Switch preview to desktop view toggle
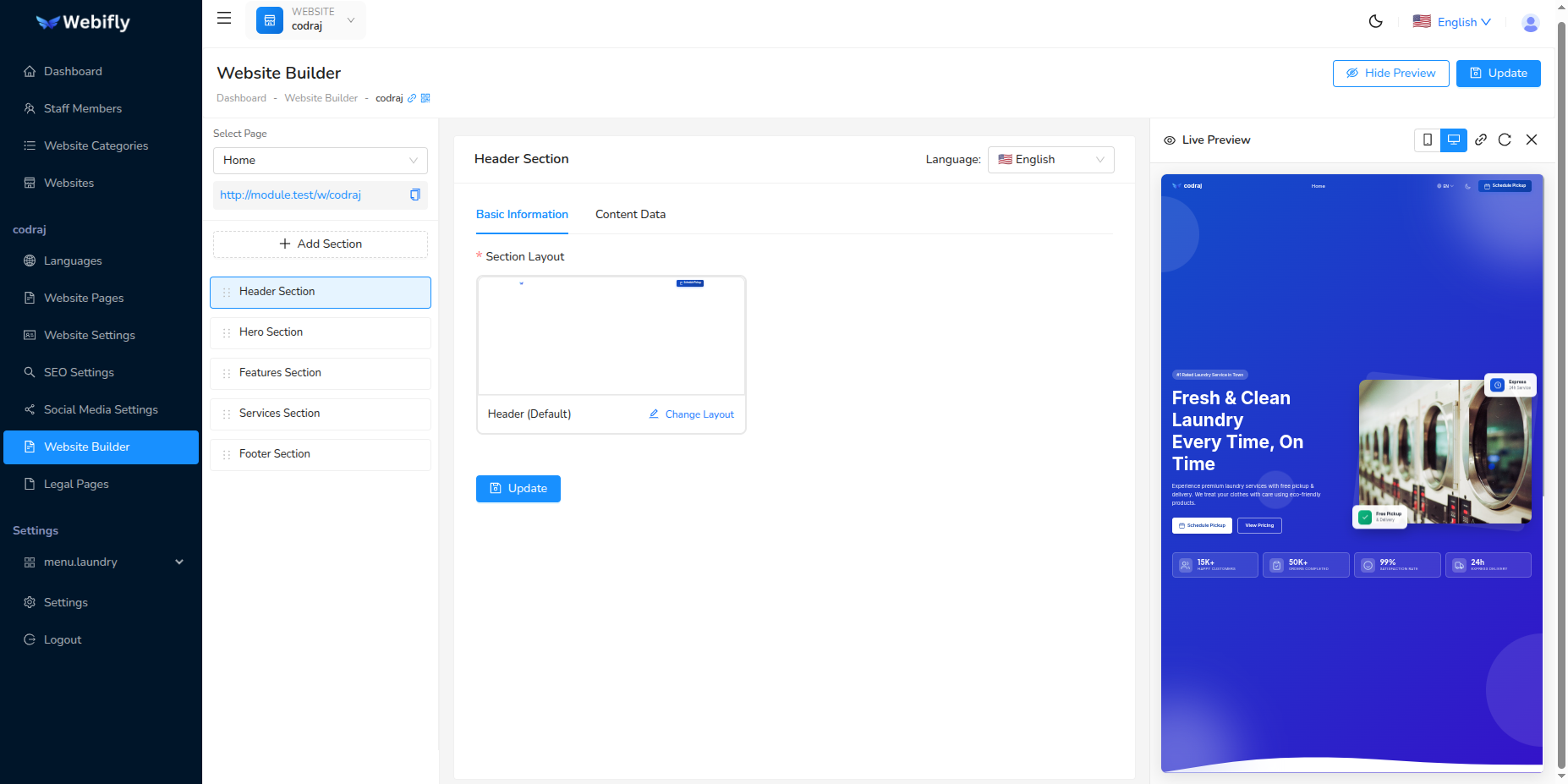 coord(1454,140)
